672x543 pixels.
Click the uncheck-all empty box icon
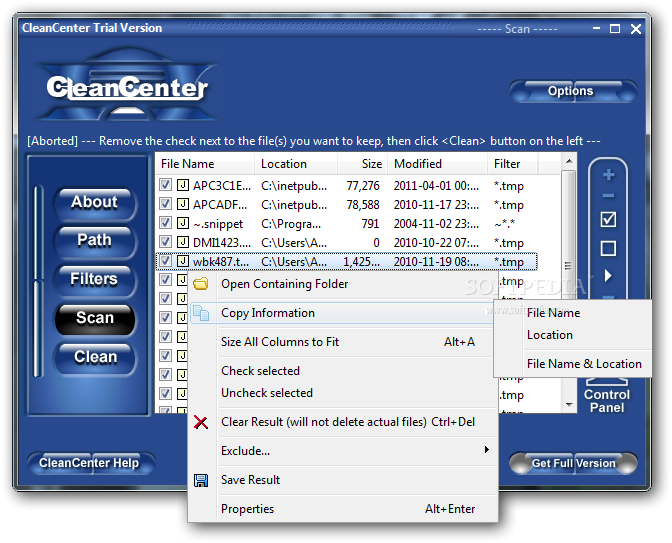[x=609, y=248]
